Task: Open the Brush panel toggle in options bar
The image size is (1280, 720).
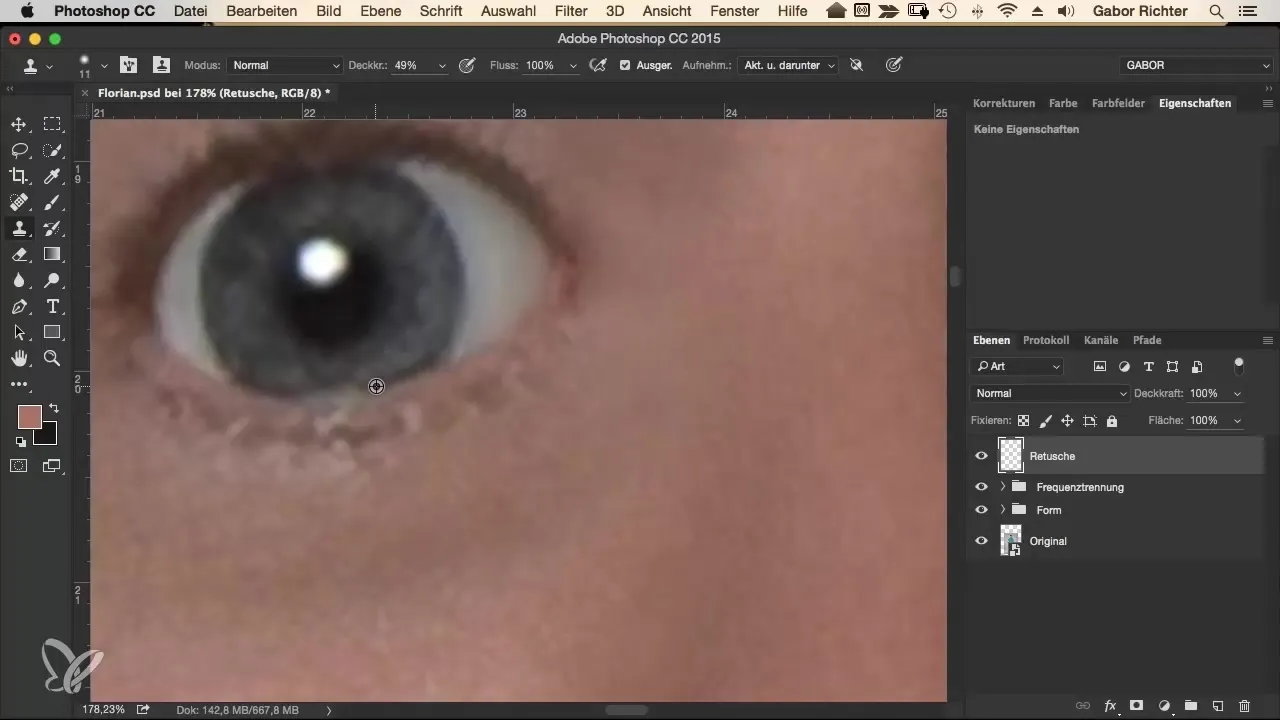Action: [x=128, y=65]
